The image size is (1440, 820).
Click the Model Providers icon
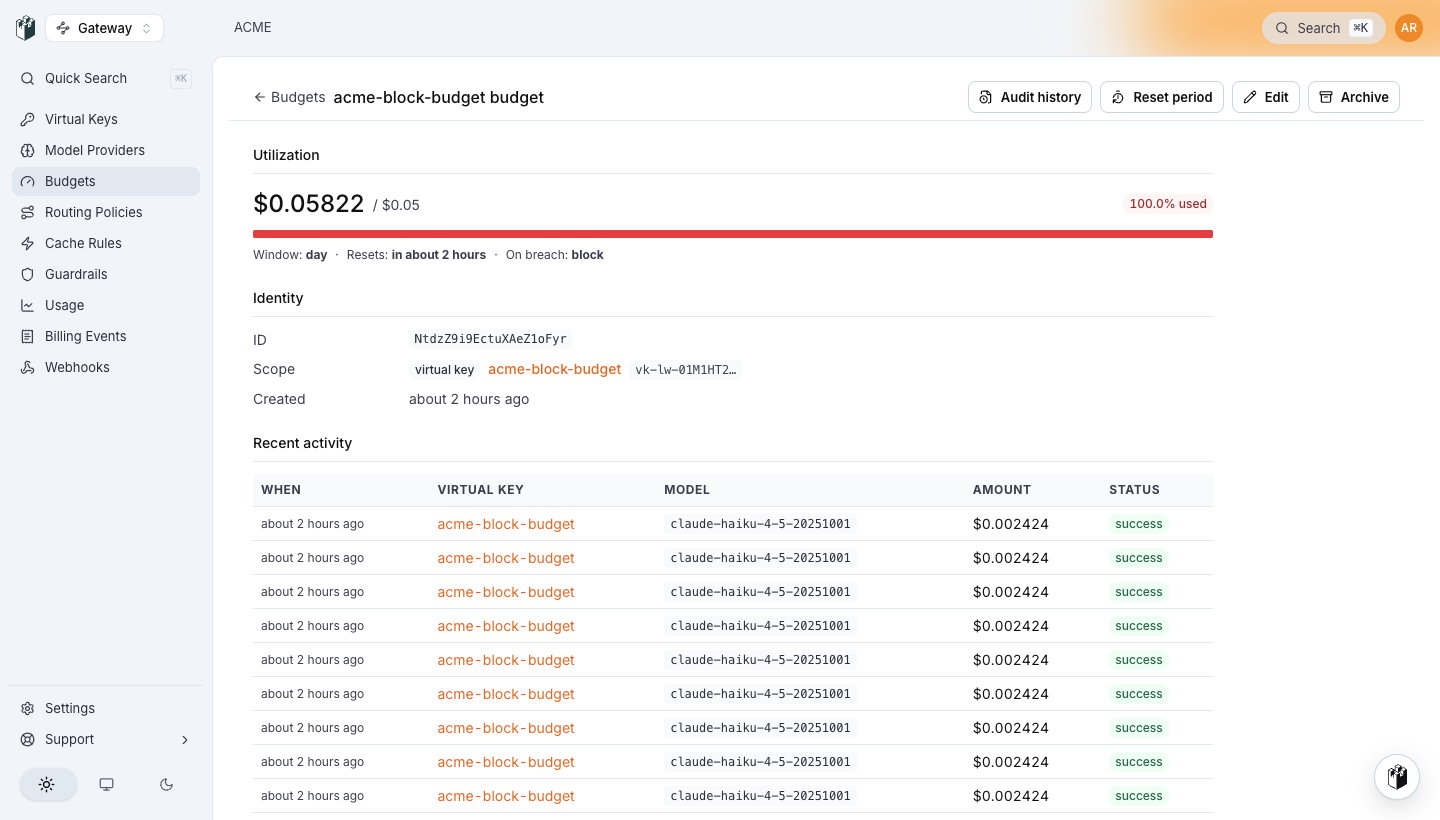coord(28,150)
